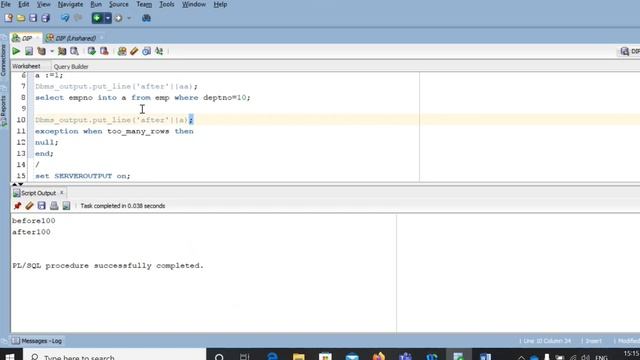Click the Clear output eraser icon

tap(29, 206)
